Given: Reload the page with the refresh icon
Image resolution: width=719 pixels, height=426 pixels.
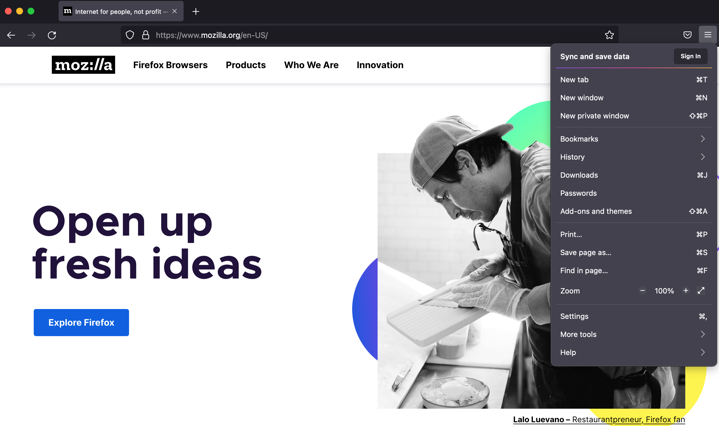Looking at the screenshot, I should pos(52,35).
